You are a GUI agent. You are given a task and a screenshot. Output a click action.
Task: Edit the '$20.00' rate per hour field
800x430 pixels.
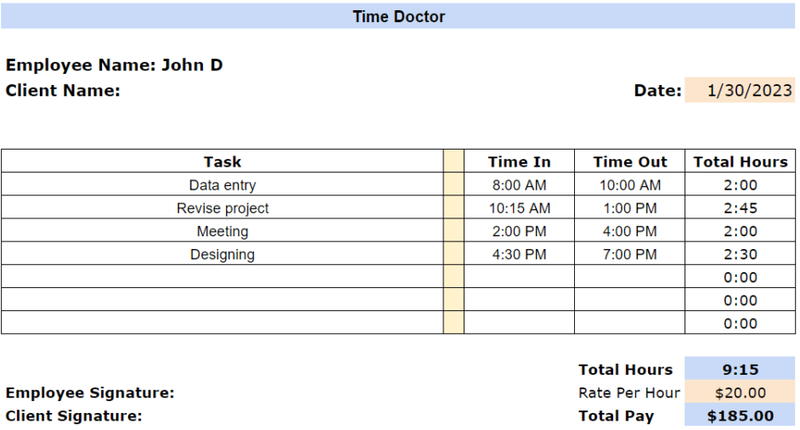[740, 392]
